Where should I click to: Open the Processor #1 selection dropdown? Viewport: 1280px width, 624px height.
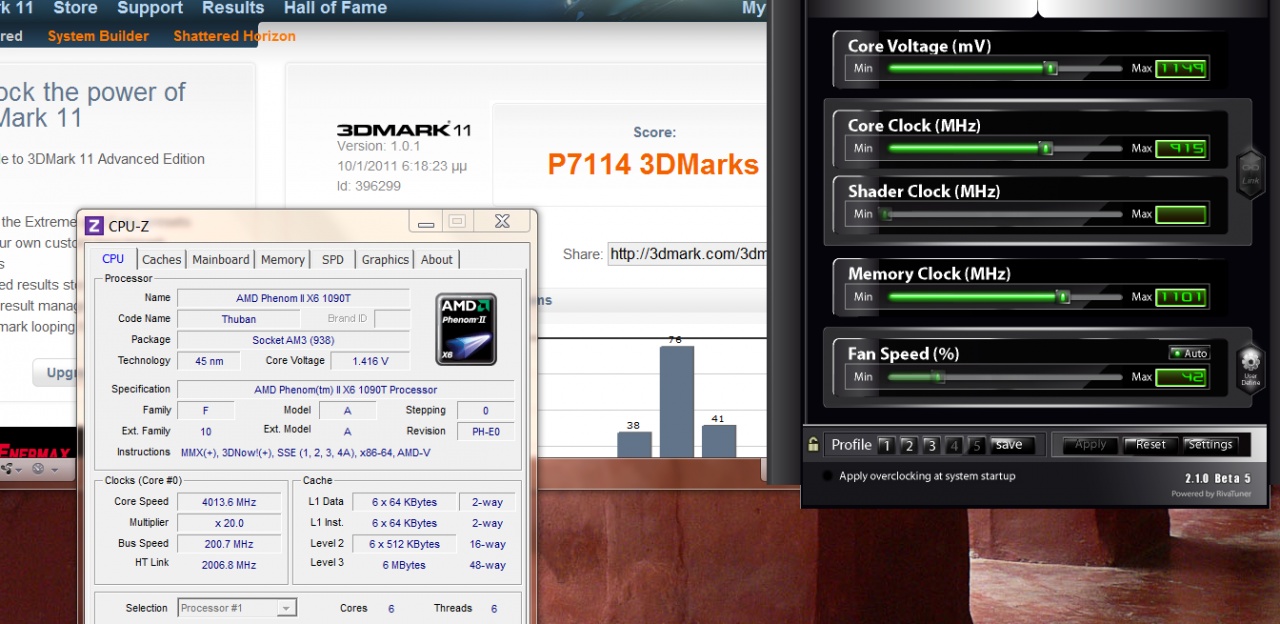click(x=237, y=608)
